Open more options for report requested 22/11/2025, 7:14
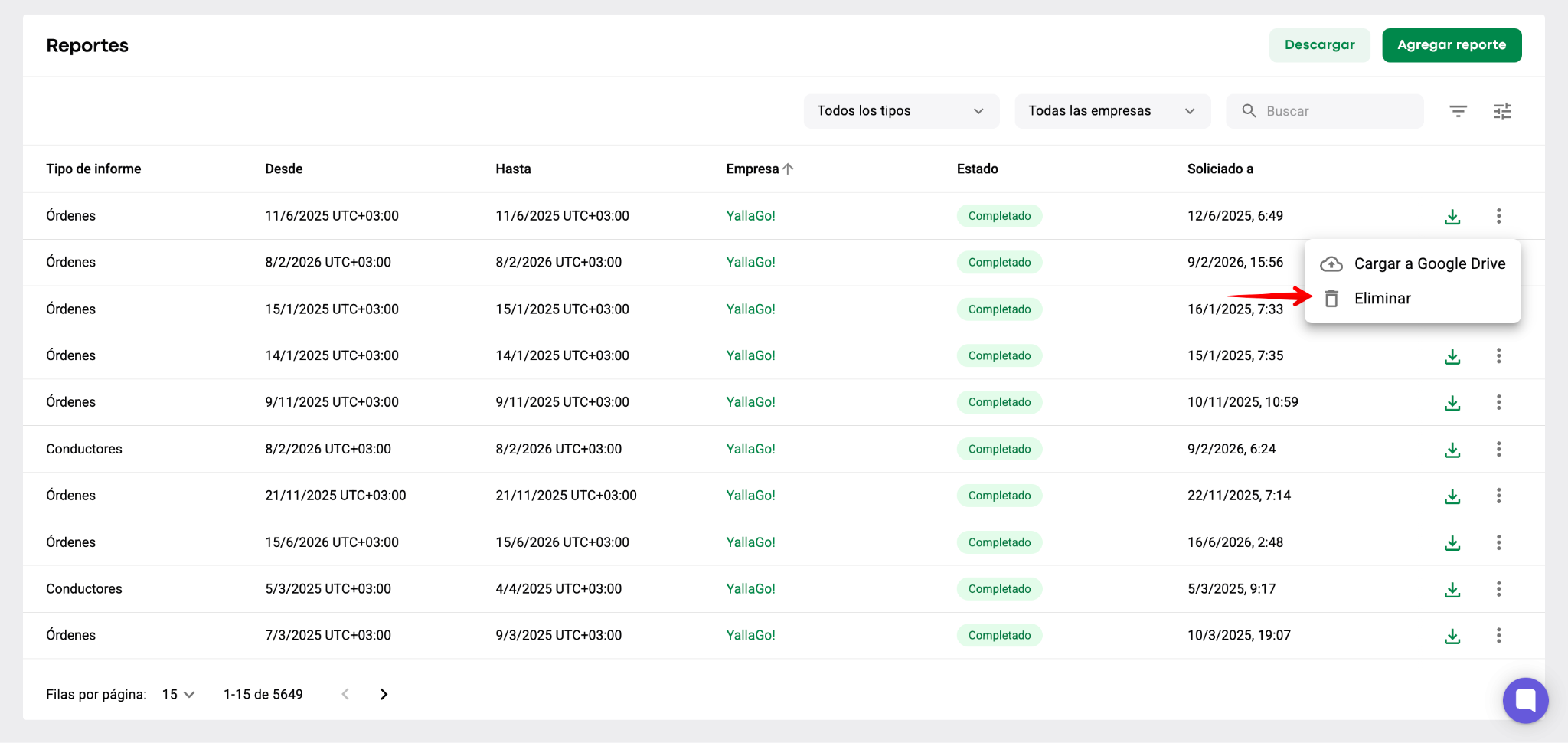The width and height of the screenshot is (1568, 743). tap(1498, 496)
